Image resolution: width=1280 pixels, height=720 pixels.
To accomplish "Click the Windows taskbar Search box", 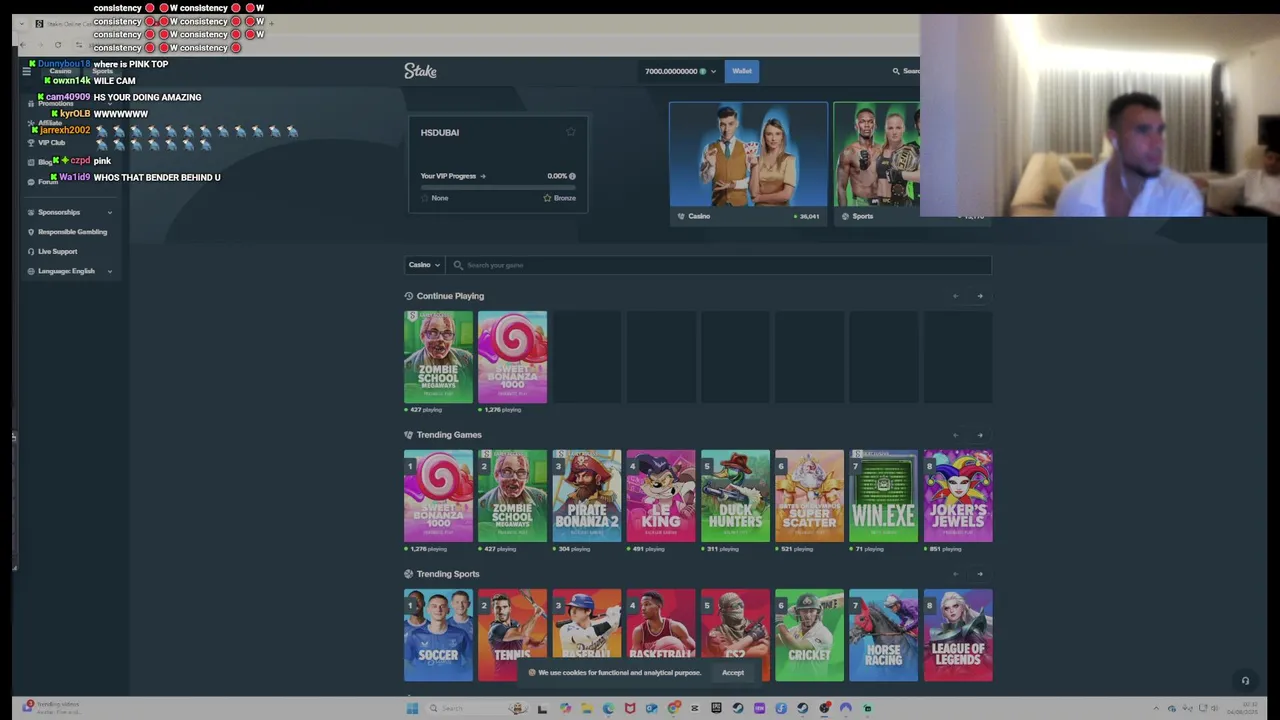I will pos(477,708).
